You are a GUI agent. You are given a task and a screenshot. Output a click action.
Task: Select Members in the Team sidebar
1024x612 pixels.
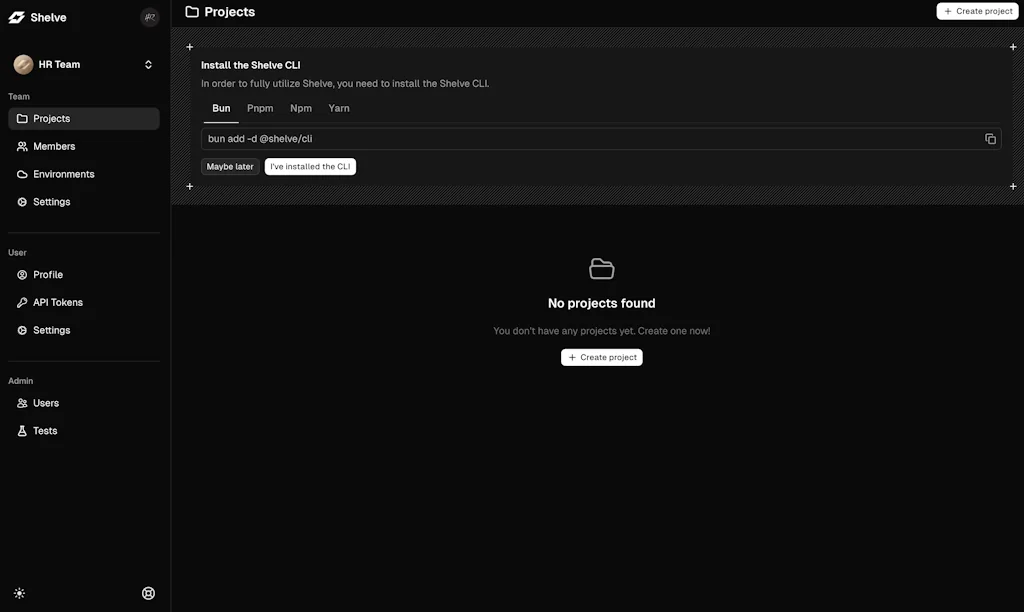coord(55,146)
